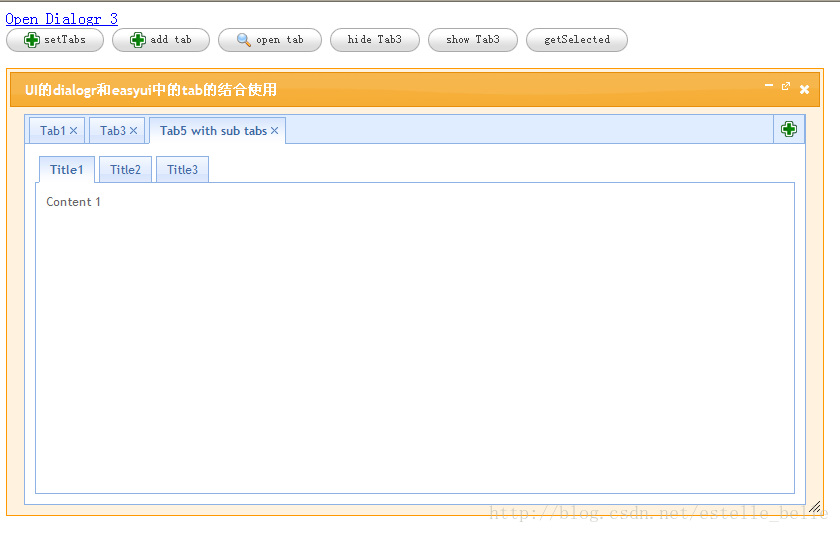Click the green plus tool in the tab strip
The image size is (840, 533).
pyautogui.click(x=789, y=129)
